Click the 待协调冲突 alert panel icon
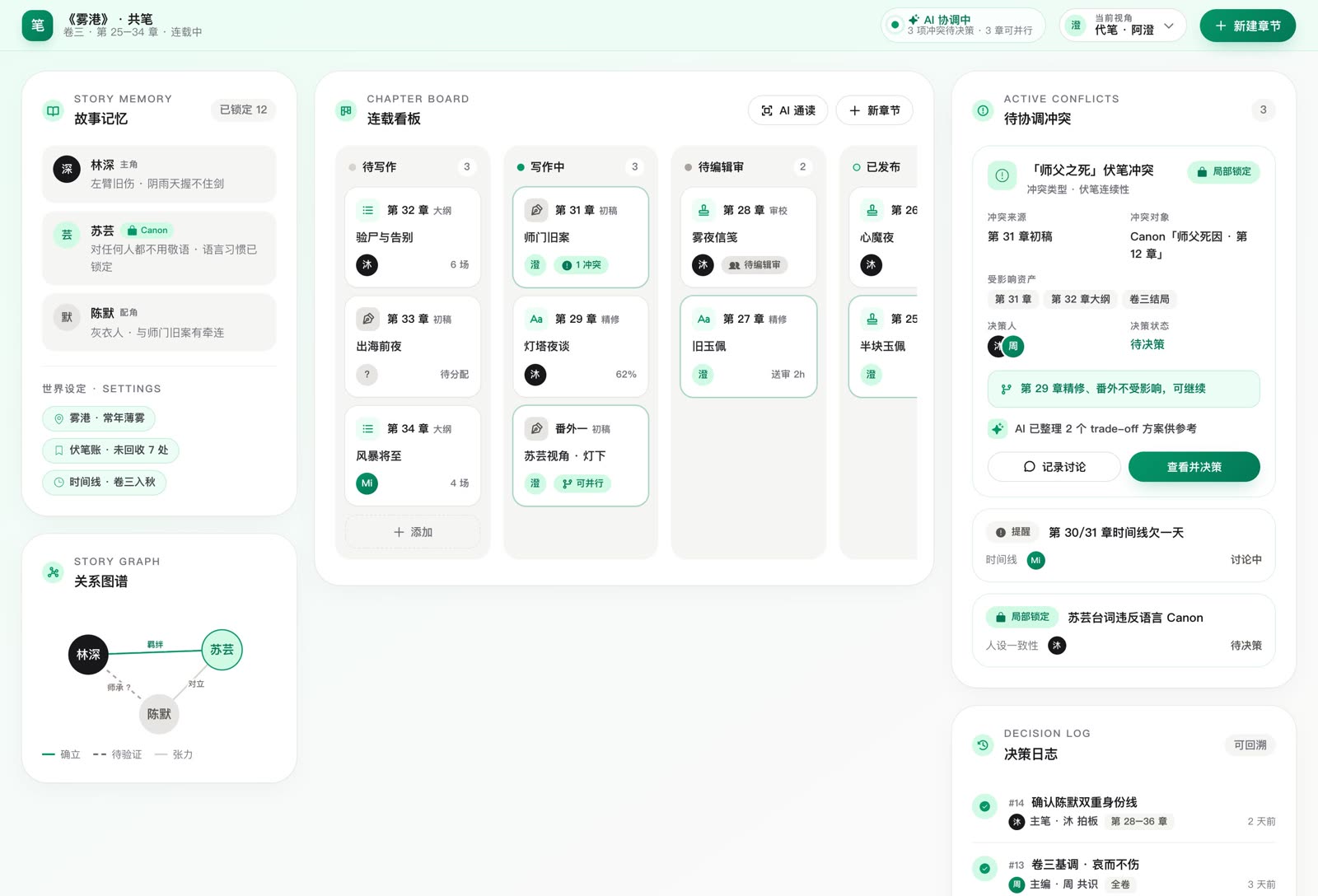 (x=983, y=110)
